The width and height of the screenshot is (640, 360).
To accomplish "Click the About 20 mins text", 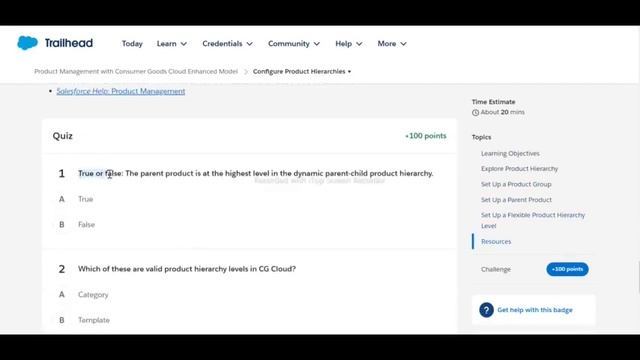I will 502,112.
